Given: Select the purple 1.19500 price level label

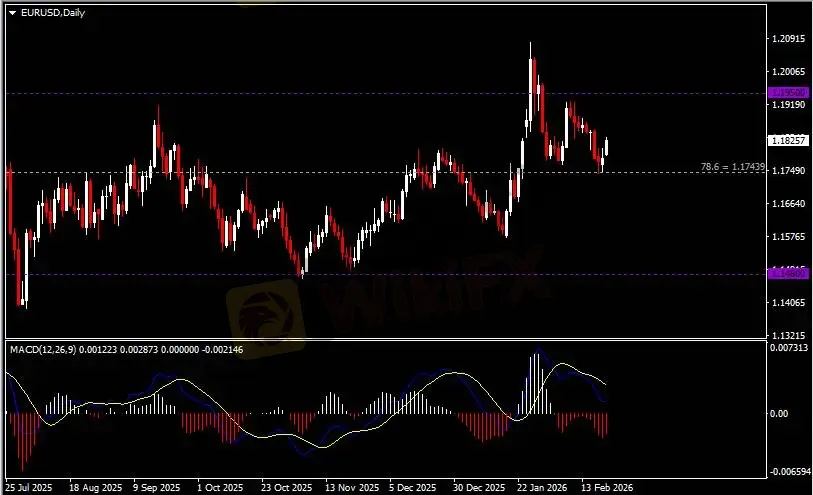Looking at the screenshot, I should coord(788,93).
